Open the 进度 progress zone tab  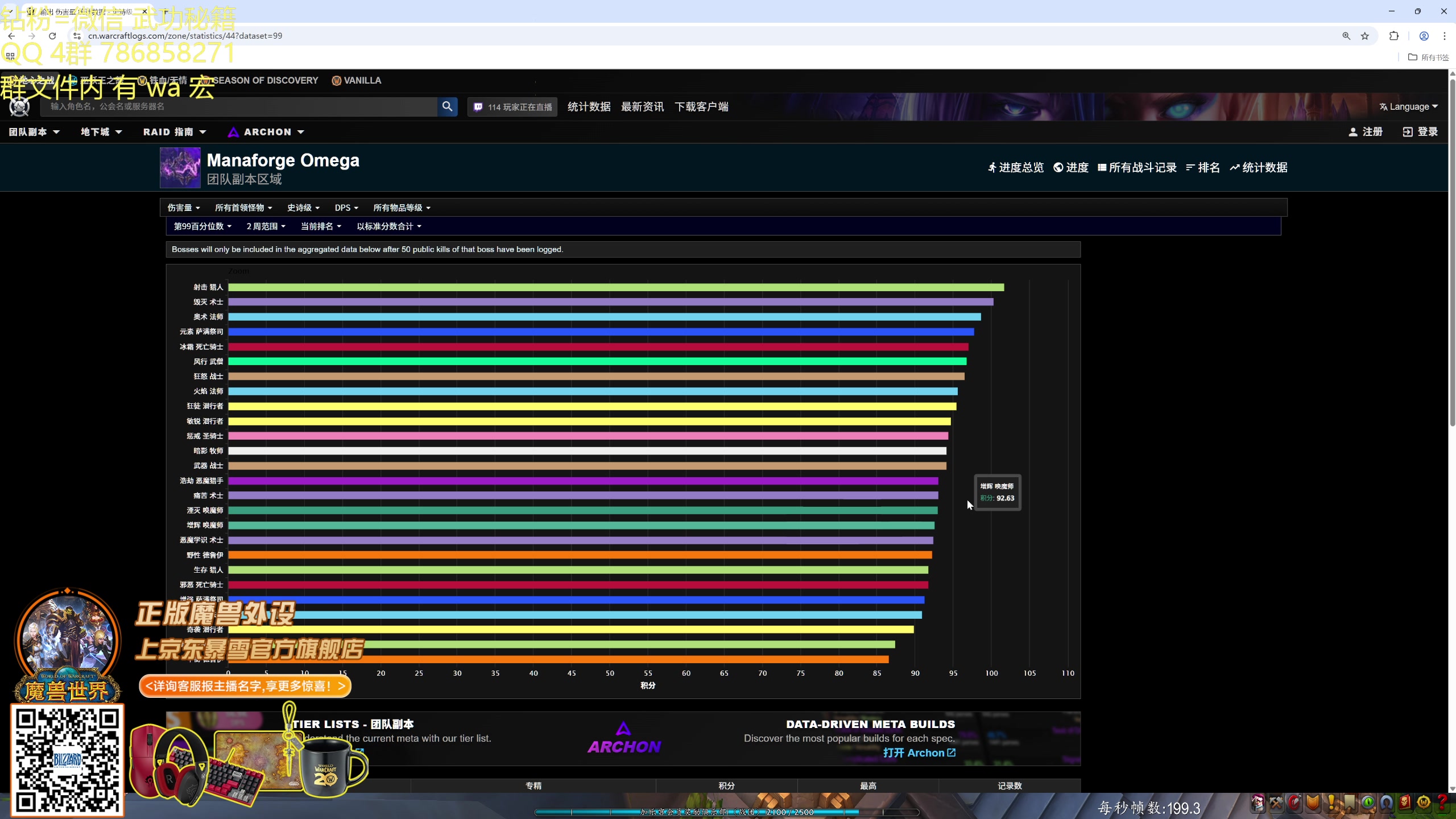[x=1071, y=167]
